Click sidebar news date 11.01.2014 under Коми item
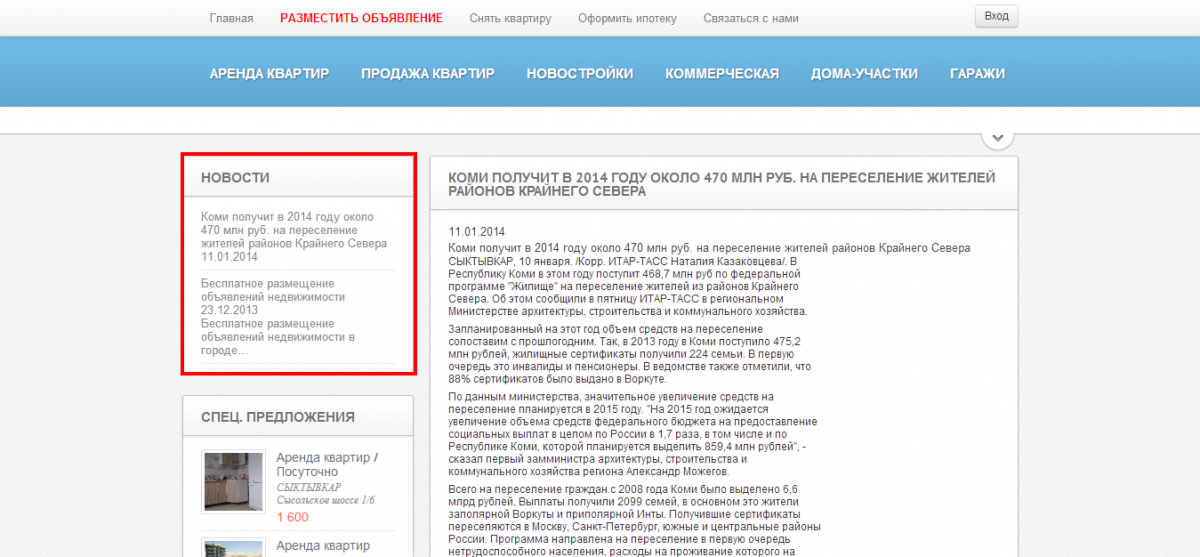1200x557 pixels. point(229,257)
